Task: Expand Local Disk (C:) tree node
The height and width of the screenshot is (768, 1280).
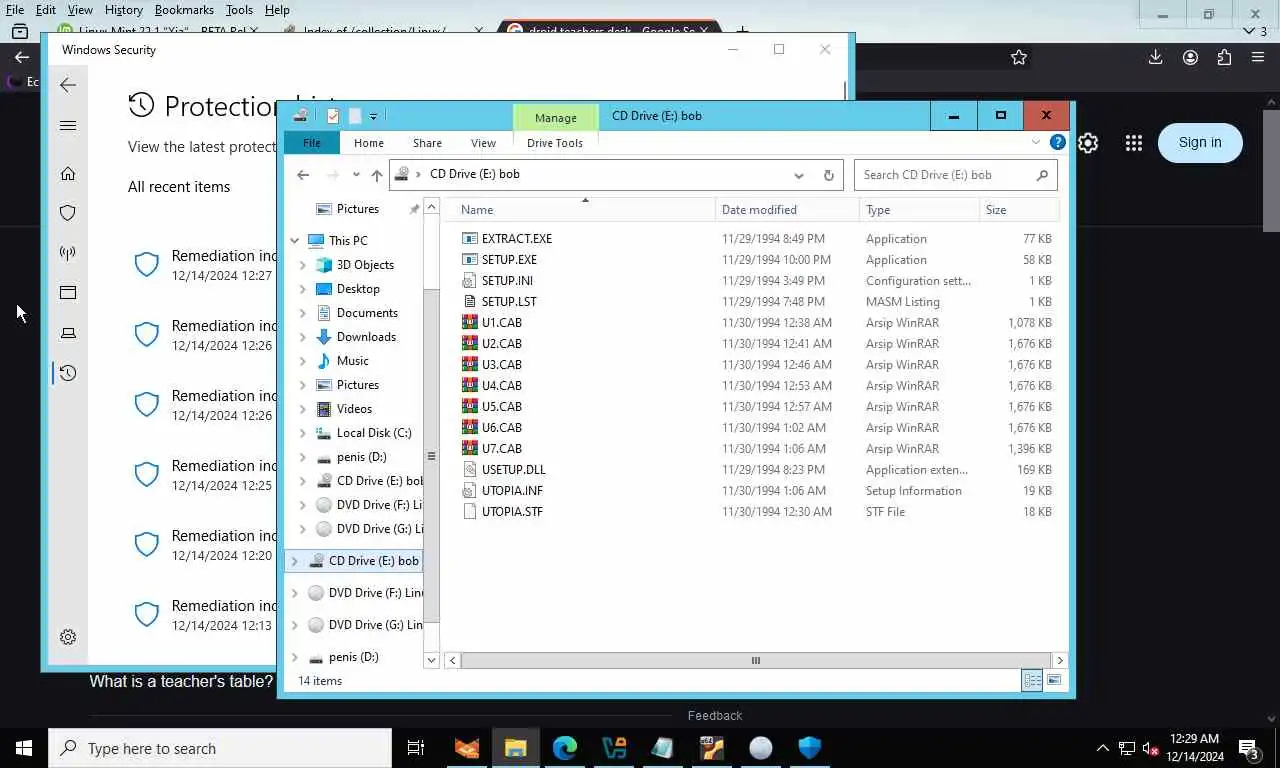Action: [x=303, y=433]
